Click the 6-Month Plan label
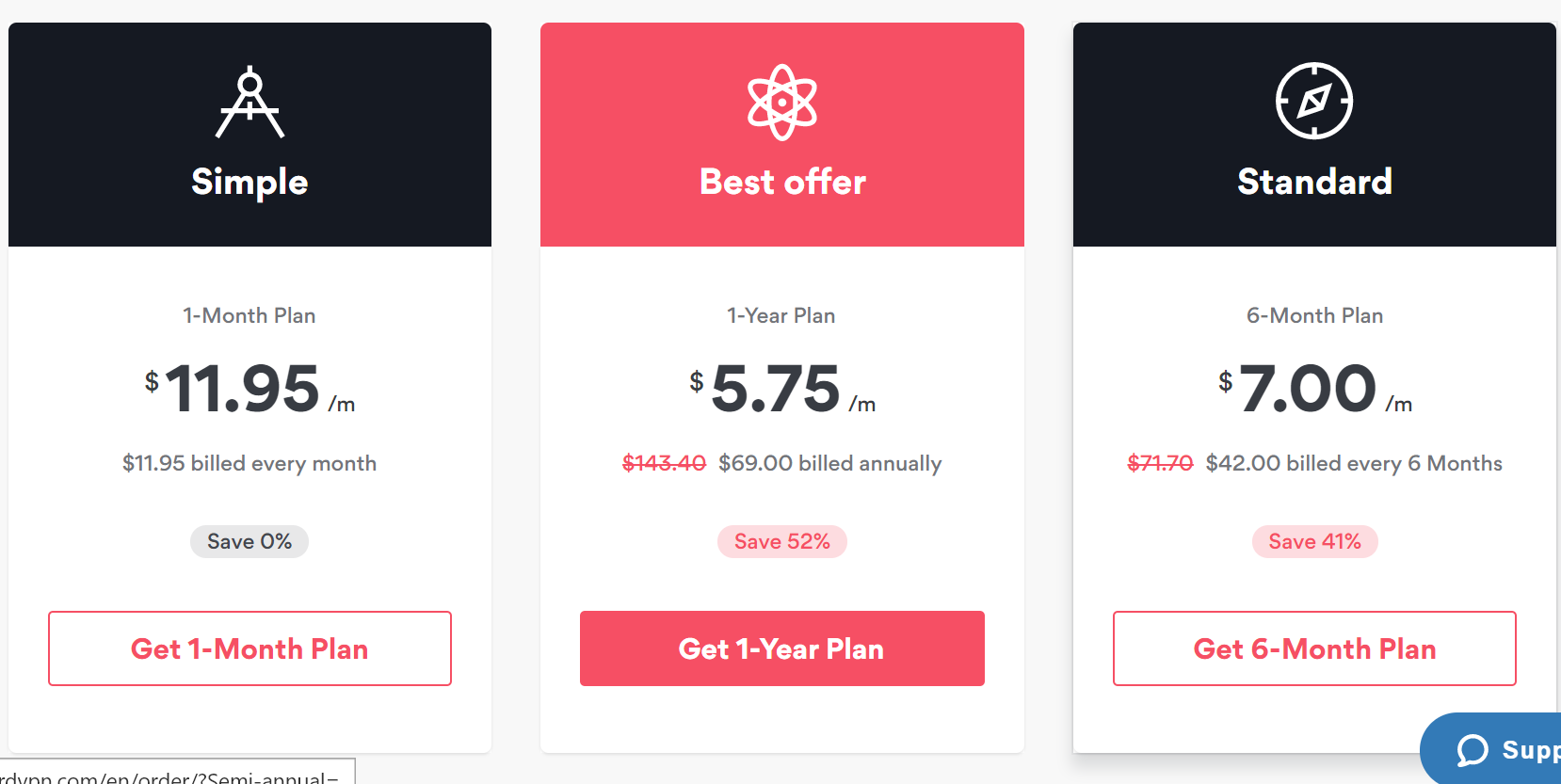This screenshot has height=784, width=1561. pyautogui.click(x=1314, y=315)
